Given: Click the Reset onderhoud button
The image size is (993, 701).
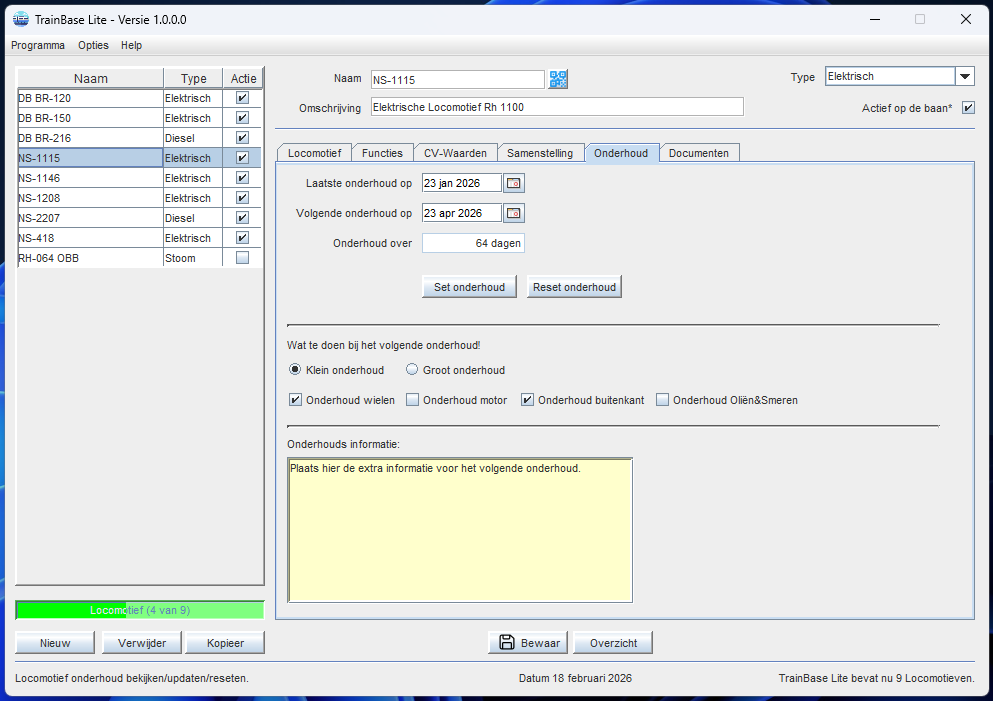Looking at the screenshot, I should coord(574,287).
